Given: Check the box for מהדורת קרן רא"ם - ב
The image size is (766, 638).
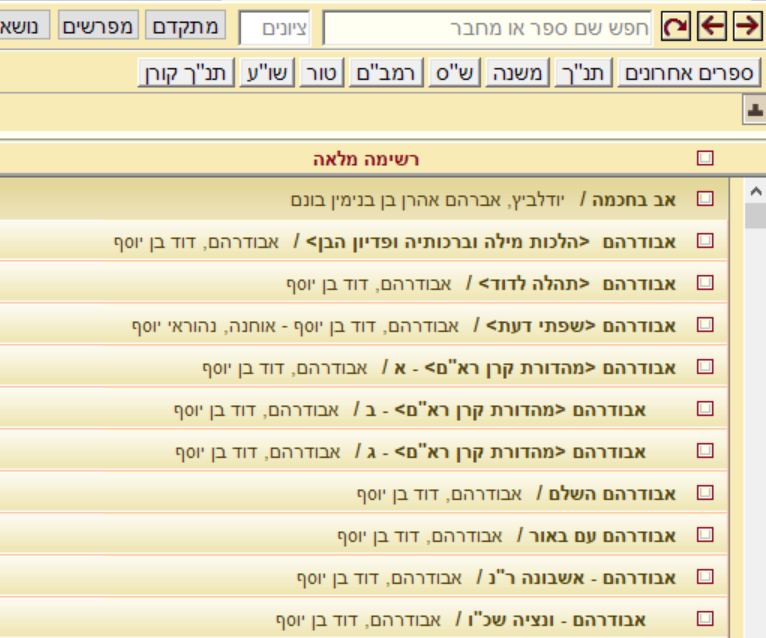Looking at the screenshot, I should 705,408.
